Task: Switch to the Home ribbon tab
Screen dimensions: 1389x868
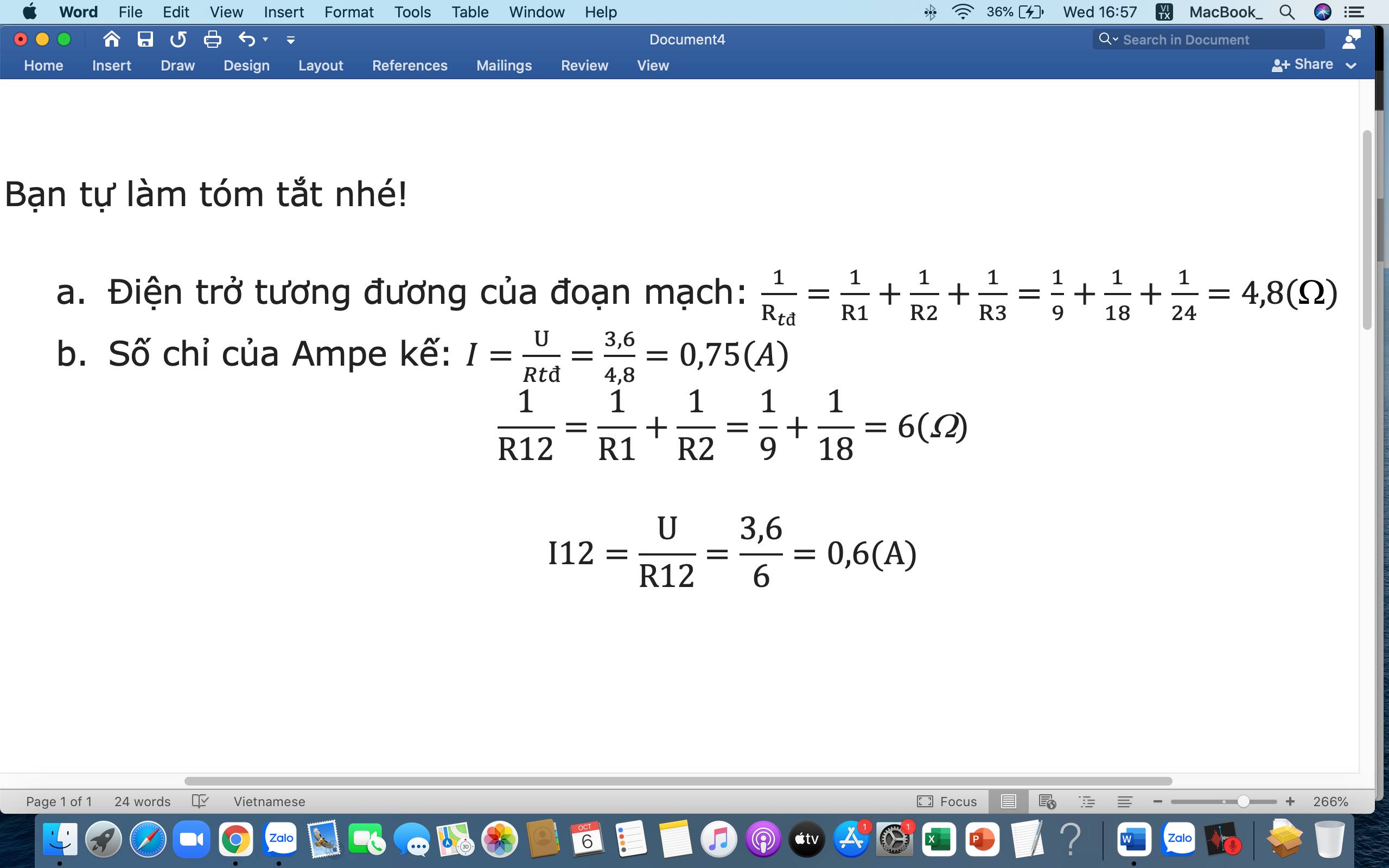Action: (x=43, y=66)
